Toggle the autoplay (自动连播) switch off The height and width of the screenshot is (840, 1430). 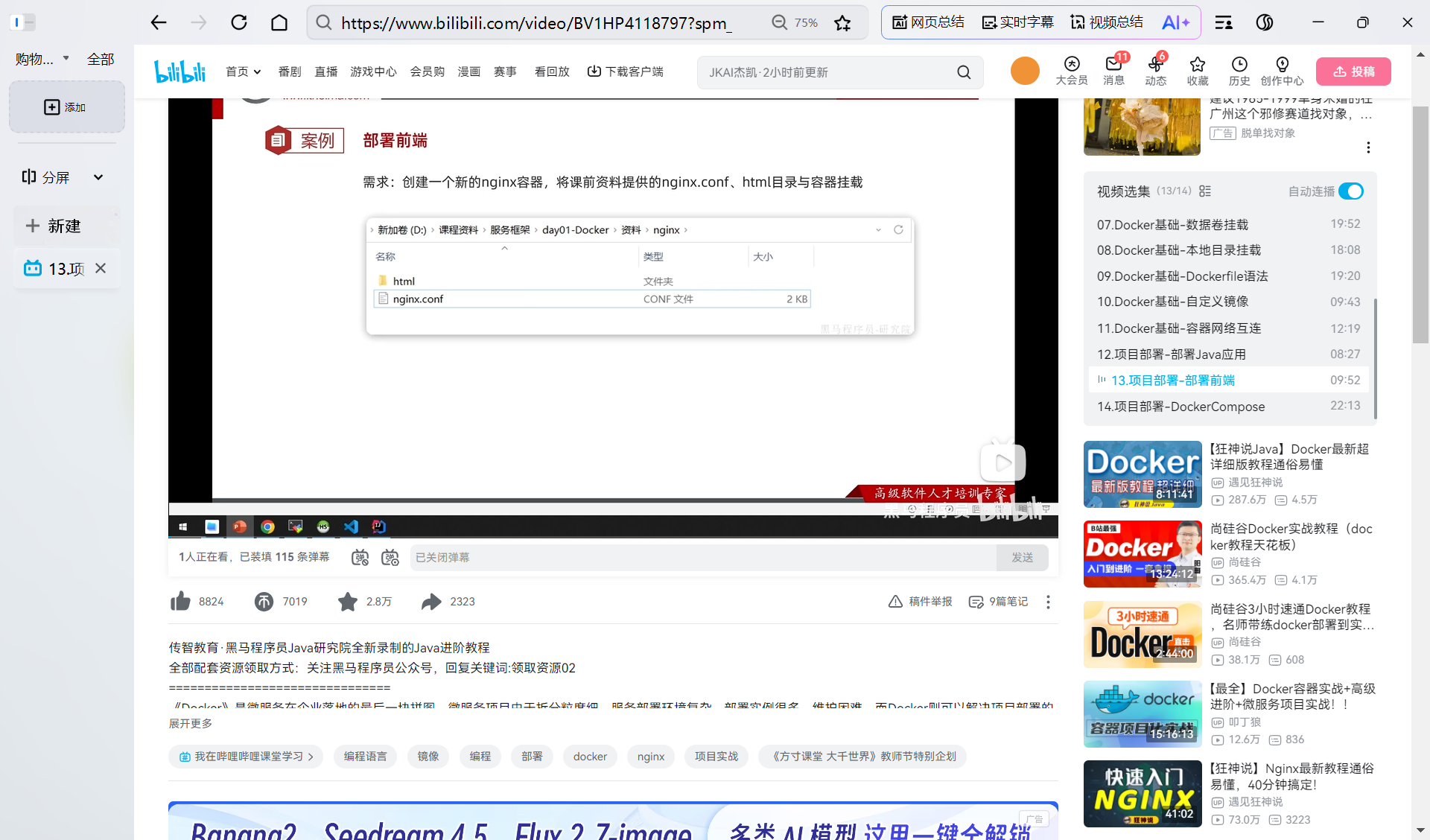pyautogui.click(x=1350, y=191)
